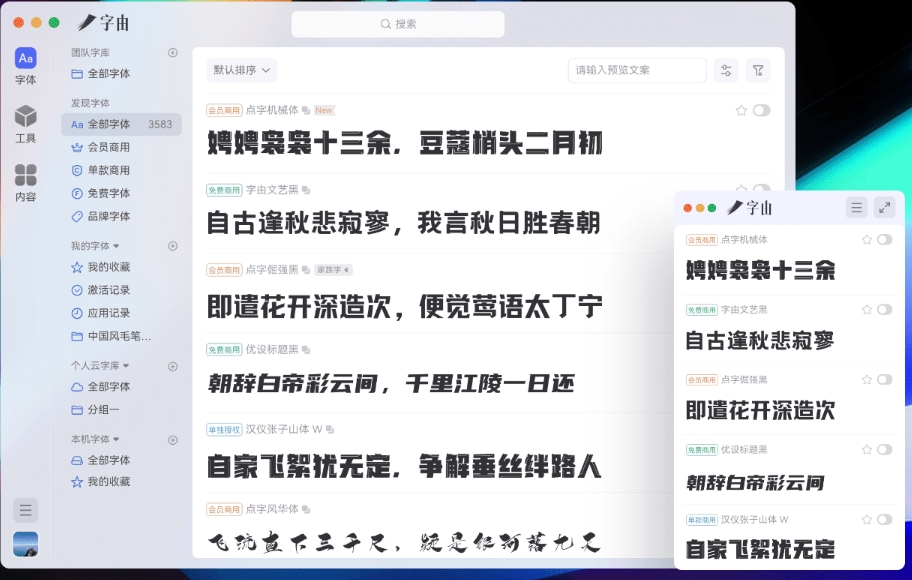Viewport: 912px width, 580px height.
Task: Activate 点字倔强黑 switch in mini window
Action: point(885,379)
